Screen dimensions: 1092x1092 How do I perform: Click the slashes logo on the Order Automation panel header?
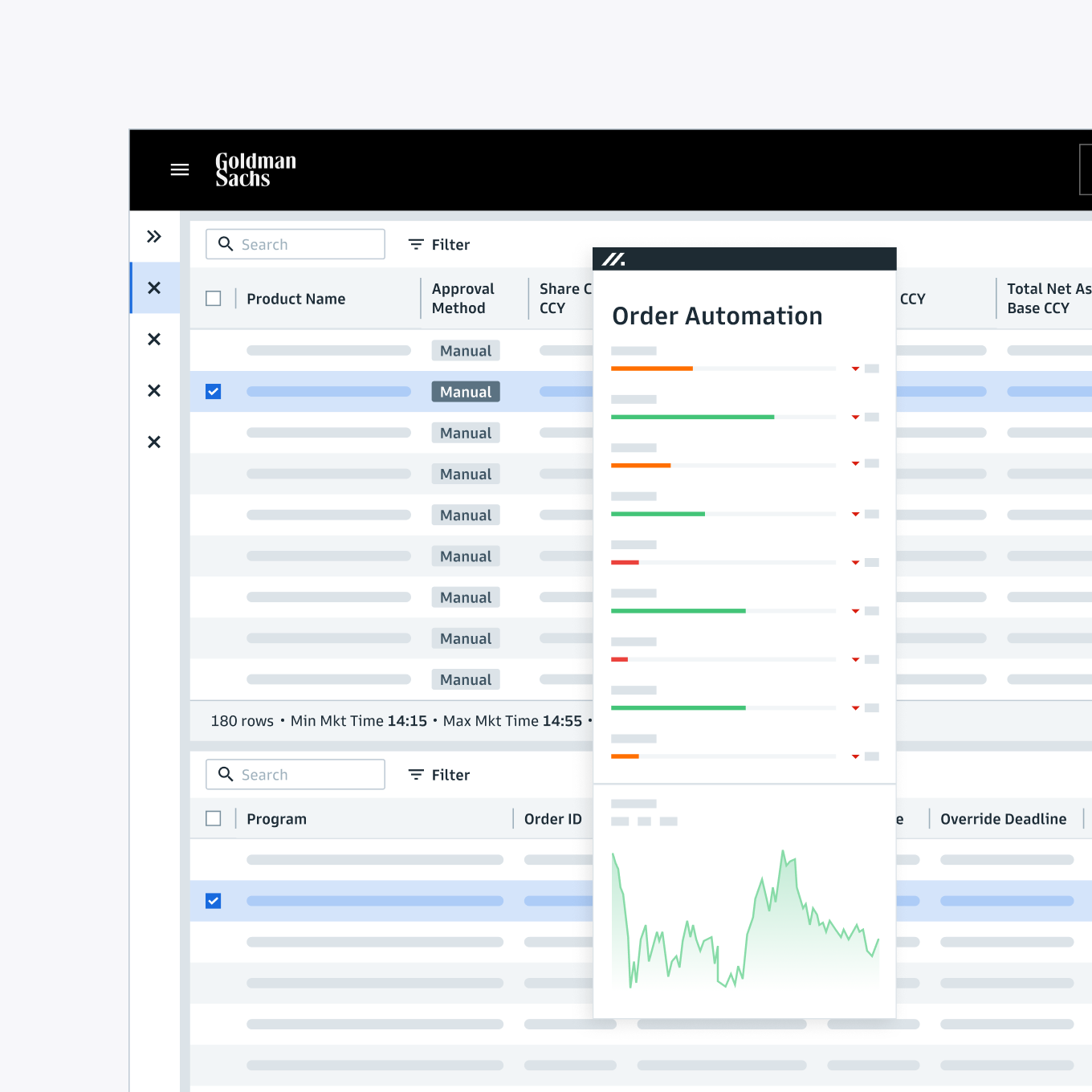(x=613, y=259)
